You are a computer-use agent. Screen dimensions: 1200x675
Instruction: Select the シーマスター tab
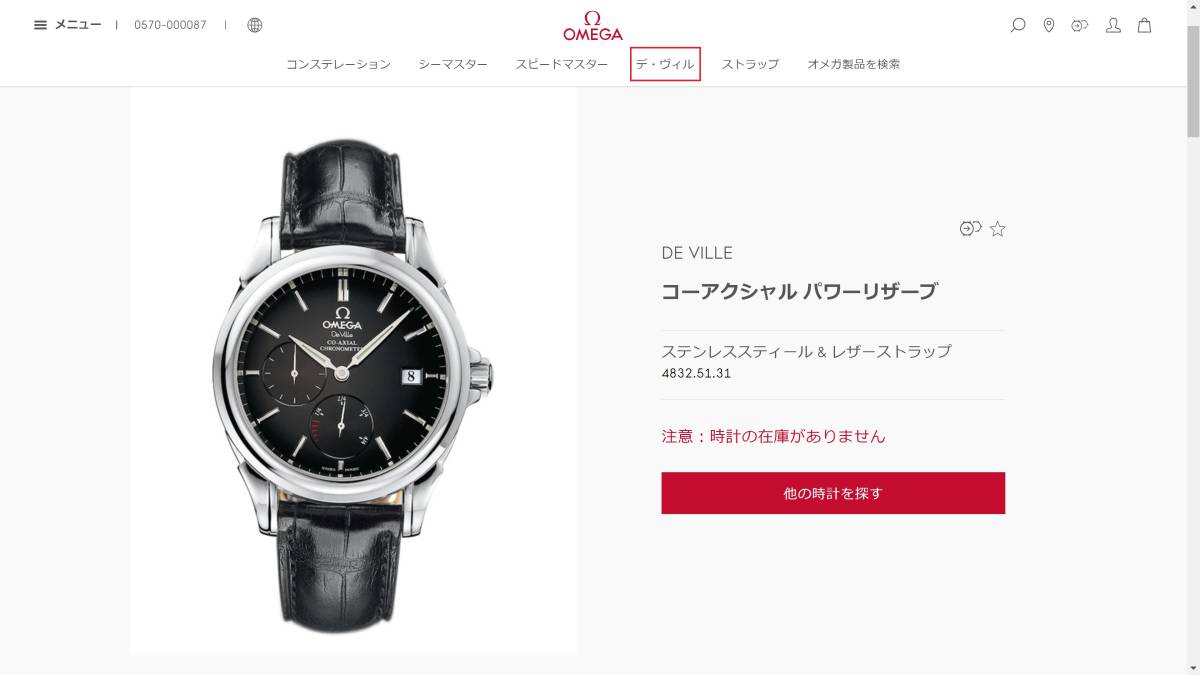pyautogui.click(x=453, y=64)
